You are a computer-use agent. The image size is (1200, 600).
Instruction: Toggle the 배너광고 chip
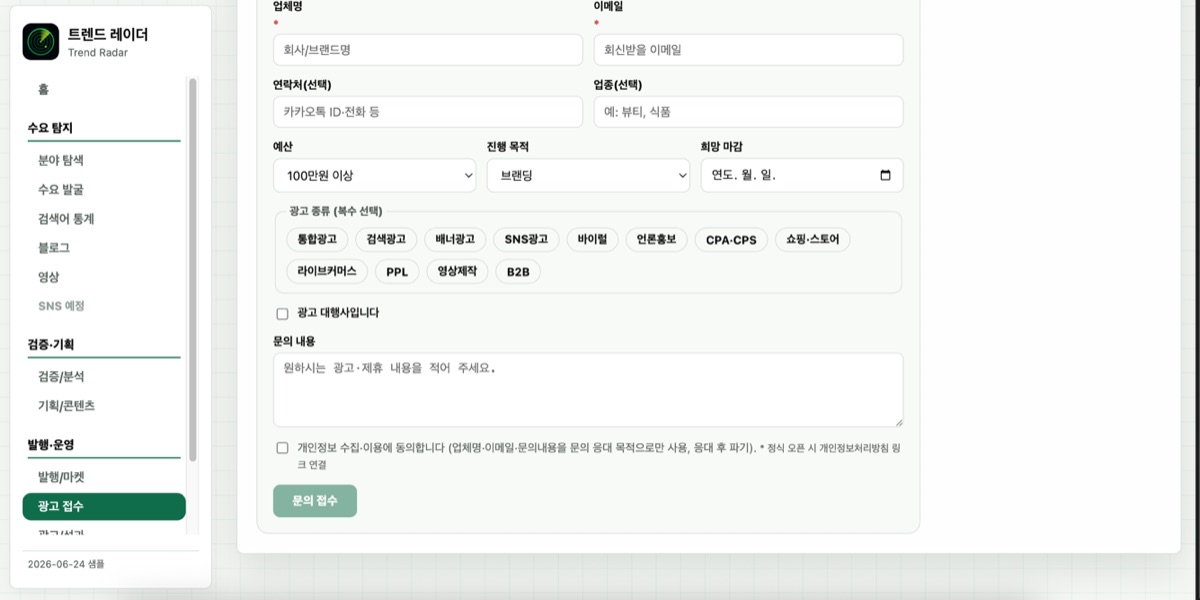click(x=455, y=240)
